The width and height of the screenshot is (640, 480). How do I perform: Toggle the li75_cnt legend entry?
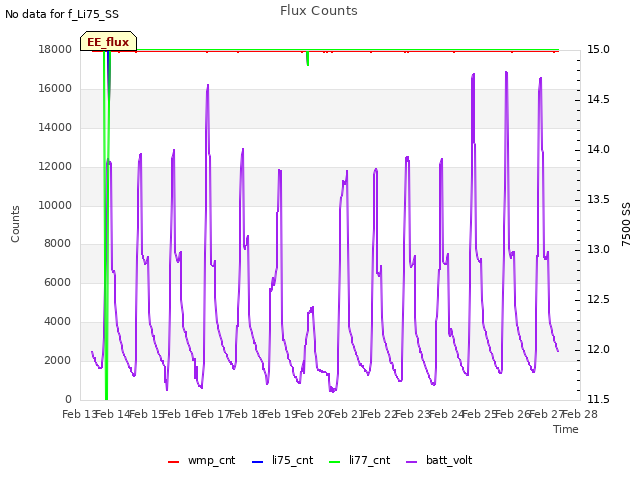tap(282, 460)
